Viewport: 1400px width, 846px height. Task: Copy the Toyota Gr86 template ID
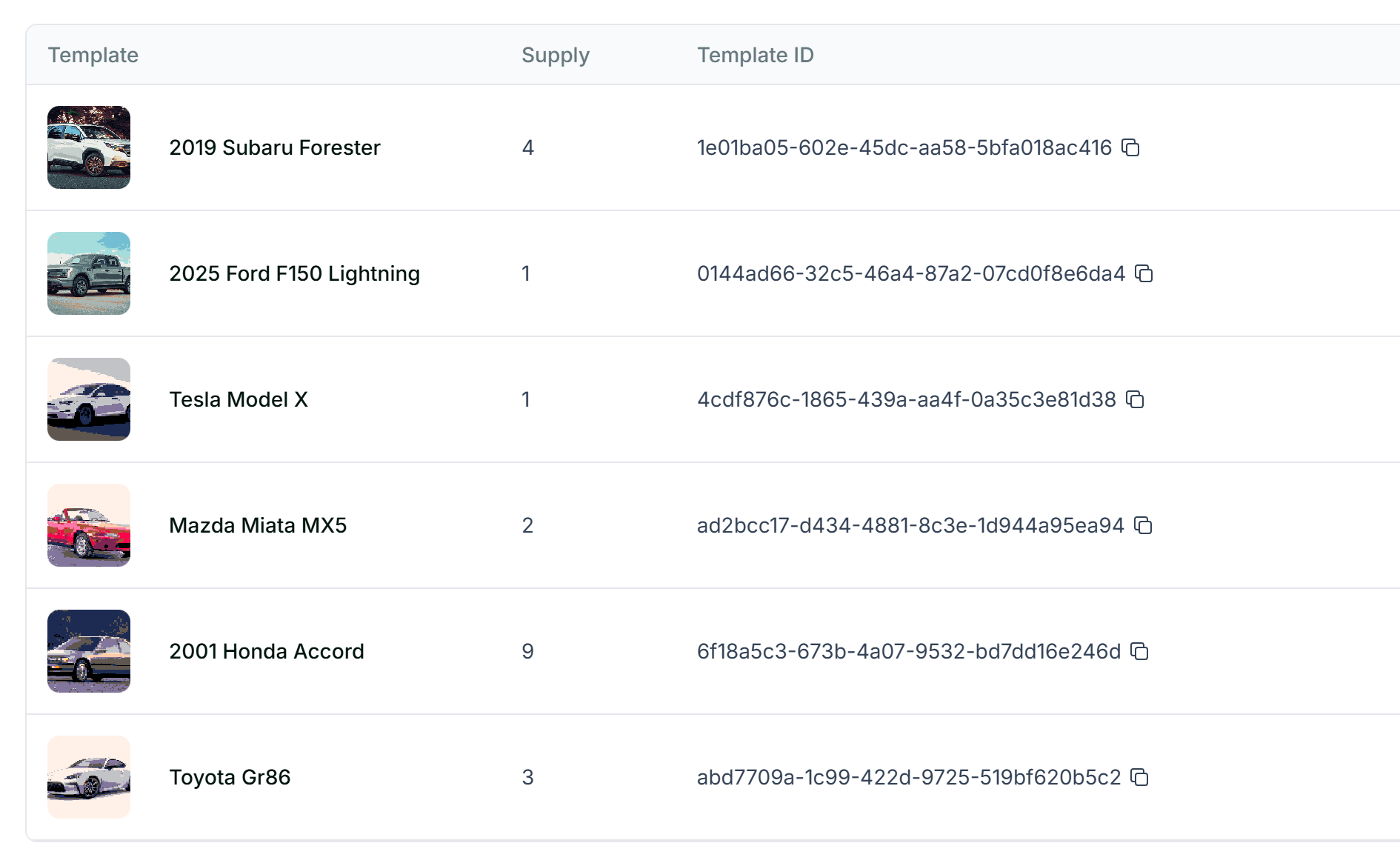point(1139,778)
